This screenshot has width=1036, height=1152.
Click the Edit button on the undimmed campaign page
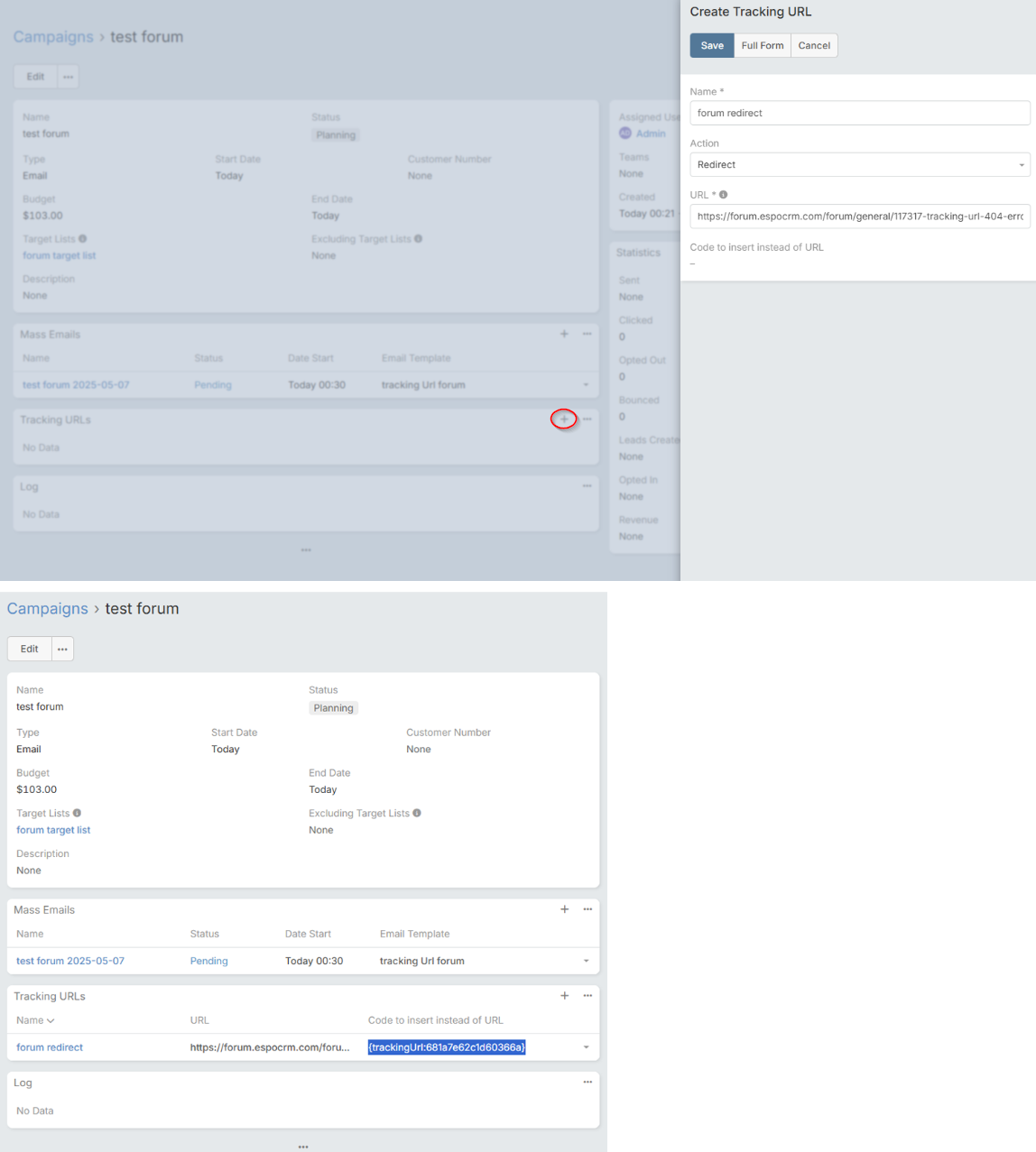(x=30, y=649)
